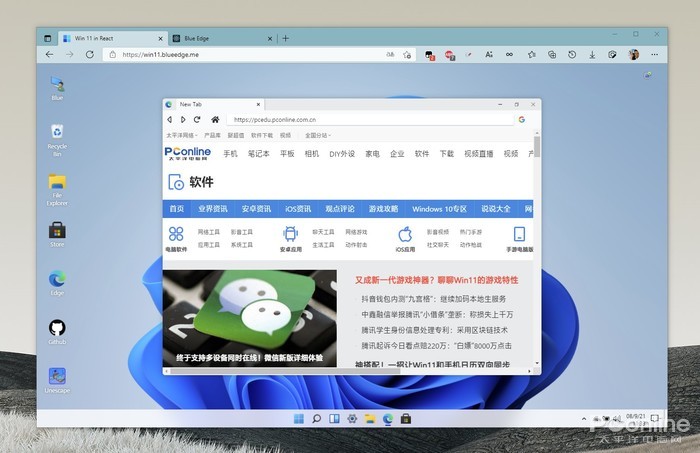This screenshot has height=453, width=700.
Task: Reload page in inner New Tab window
Action: 197,119
